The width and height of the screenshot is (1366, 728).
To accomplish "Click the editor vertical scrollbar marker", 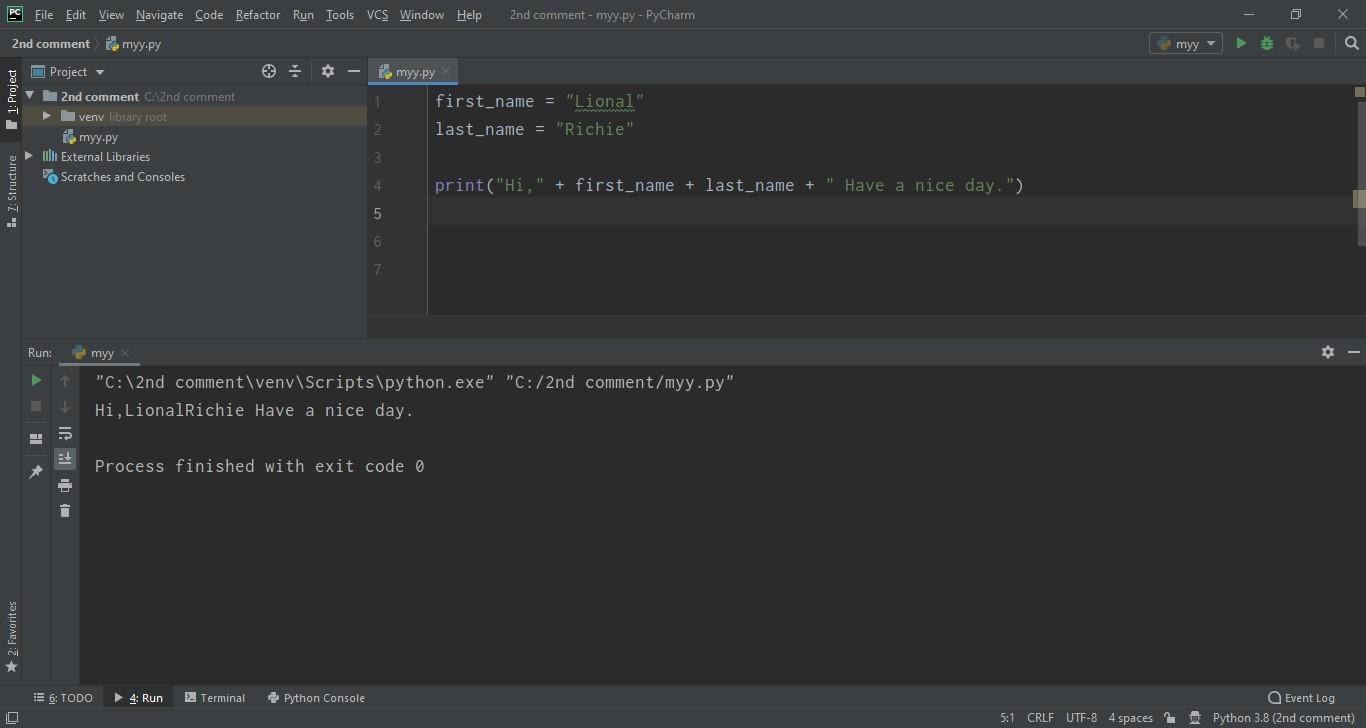I will pos(1360,199).
